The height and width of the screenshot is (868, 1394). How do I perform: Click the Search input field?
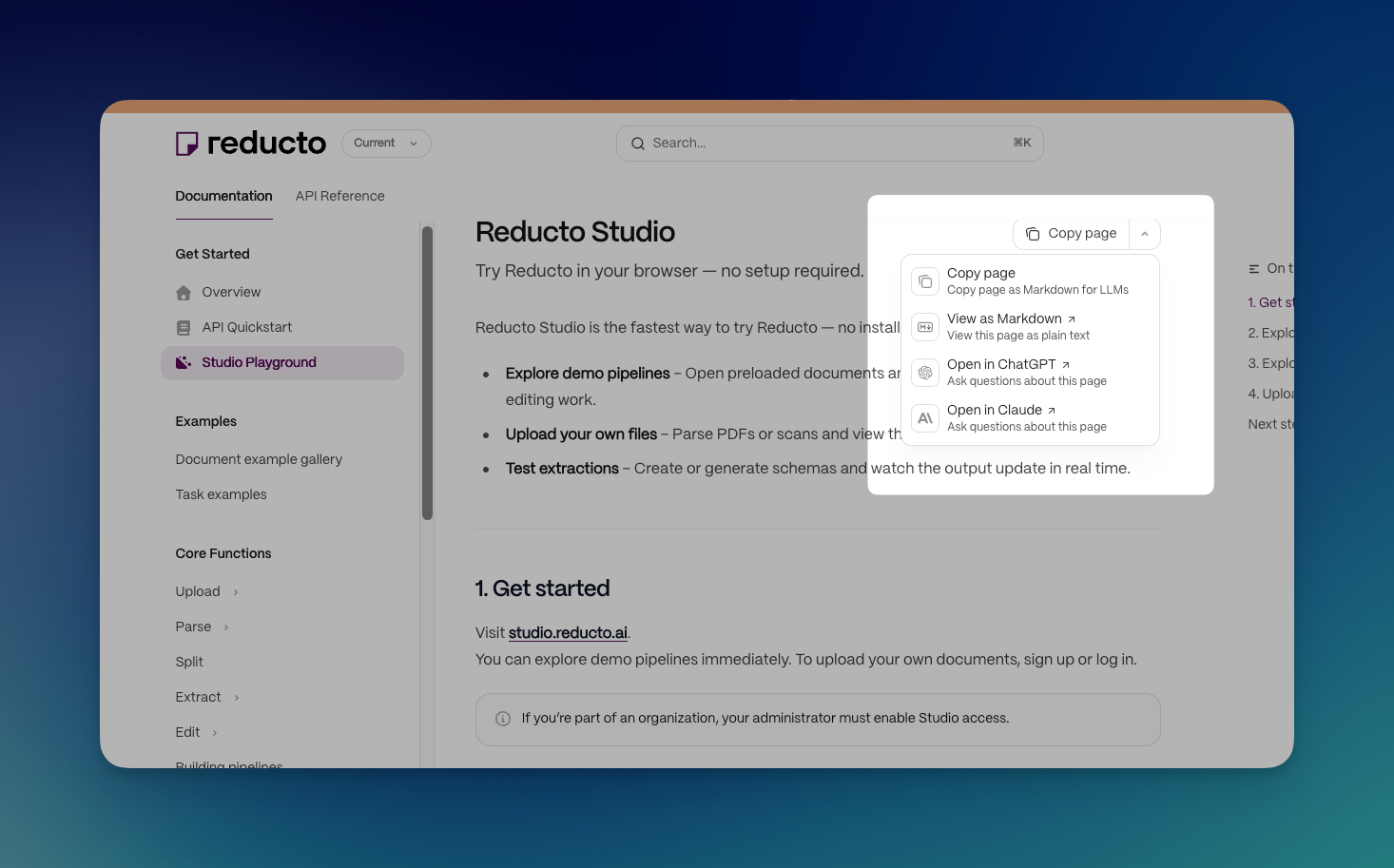(x=830, y=144)
